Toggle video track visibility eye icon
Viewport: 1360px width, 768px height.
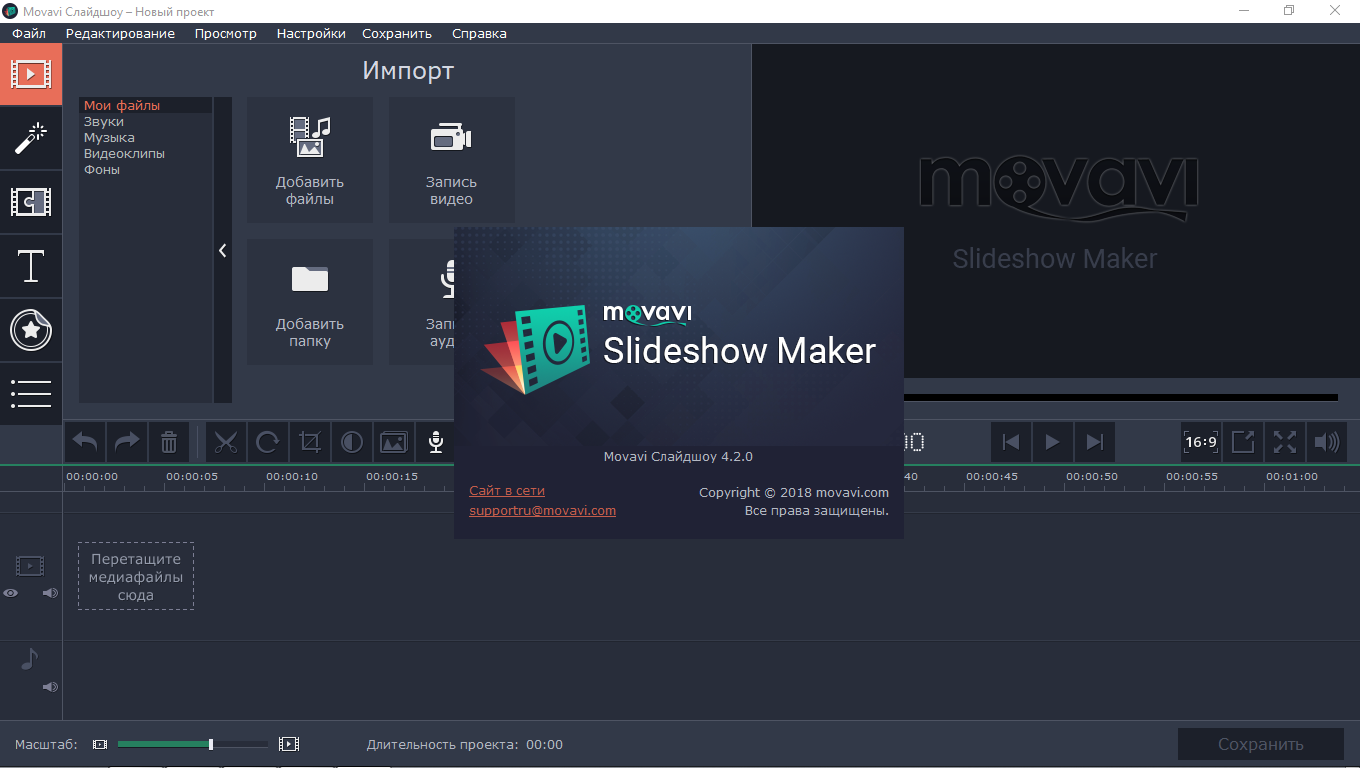pyautogui.click(x=11, y=593)
